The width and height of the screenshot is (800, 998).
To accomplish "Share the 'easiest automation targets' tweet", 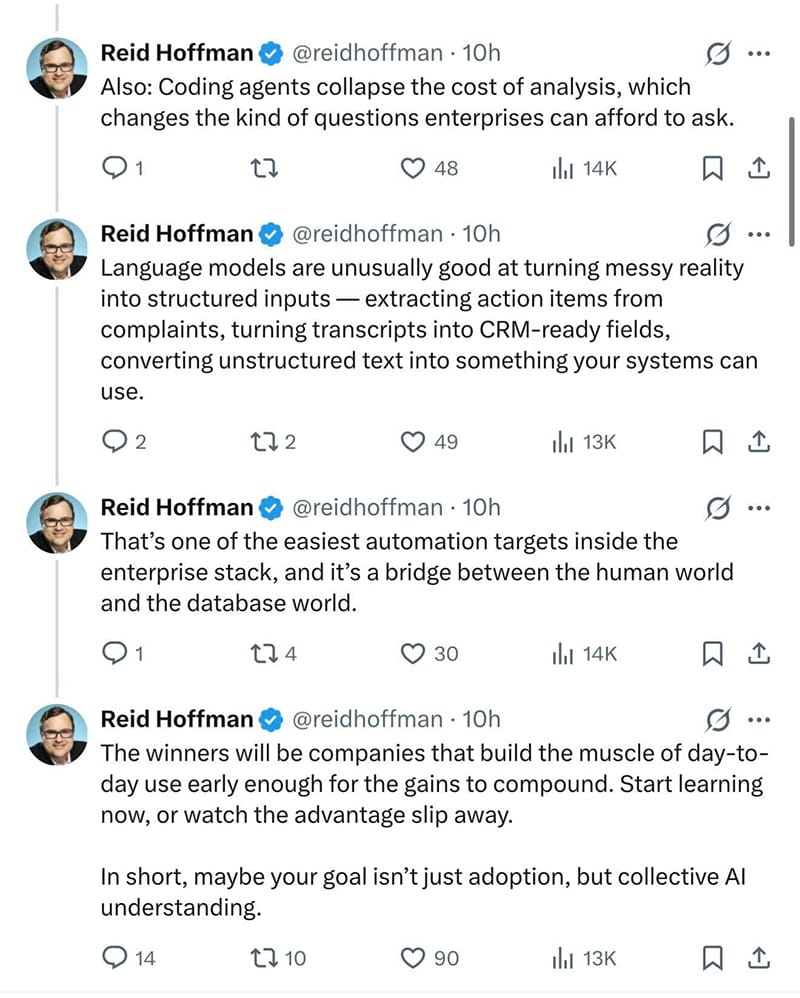I will 759,654.
